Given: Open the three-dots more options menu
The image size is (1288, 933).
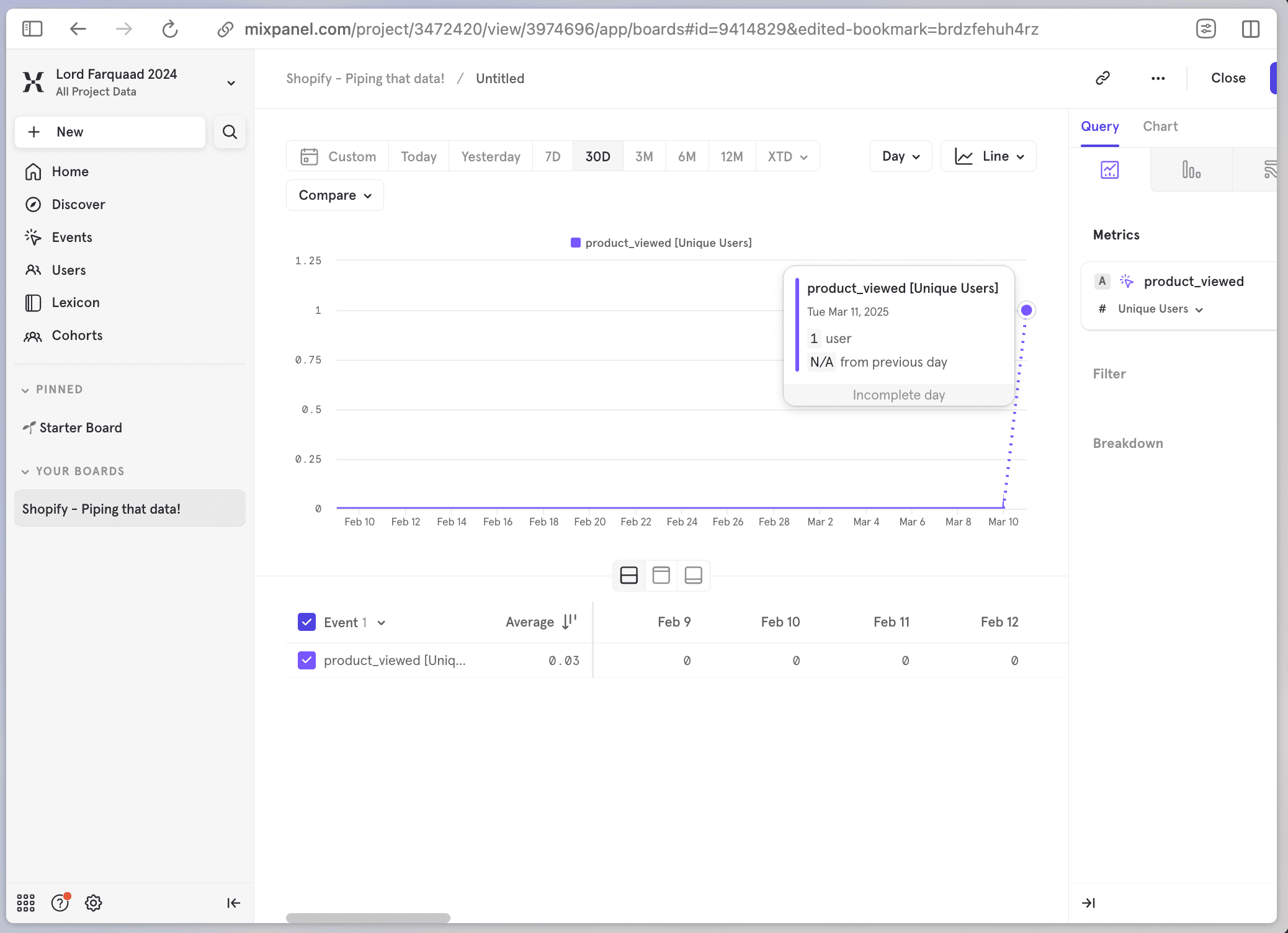Looking at the screenshot, I should coord(1158,78).
